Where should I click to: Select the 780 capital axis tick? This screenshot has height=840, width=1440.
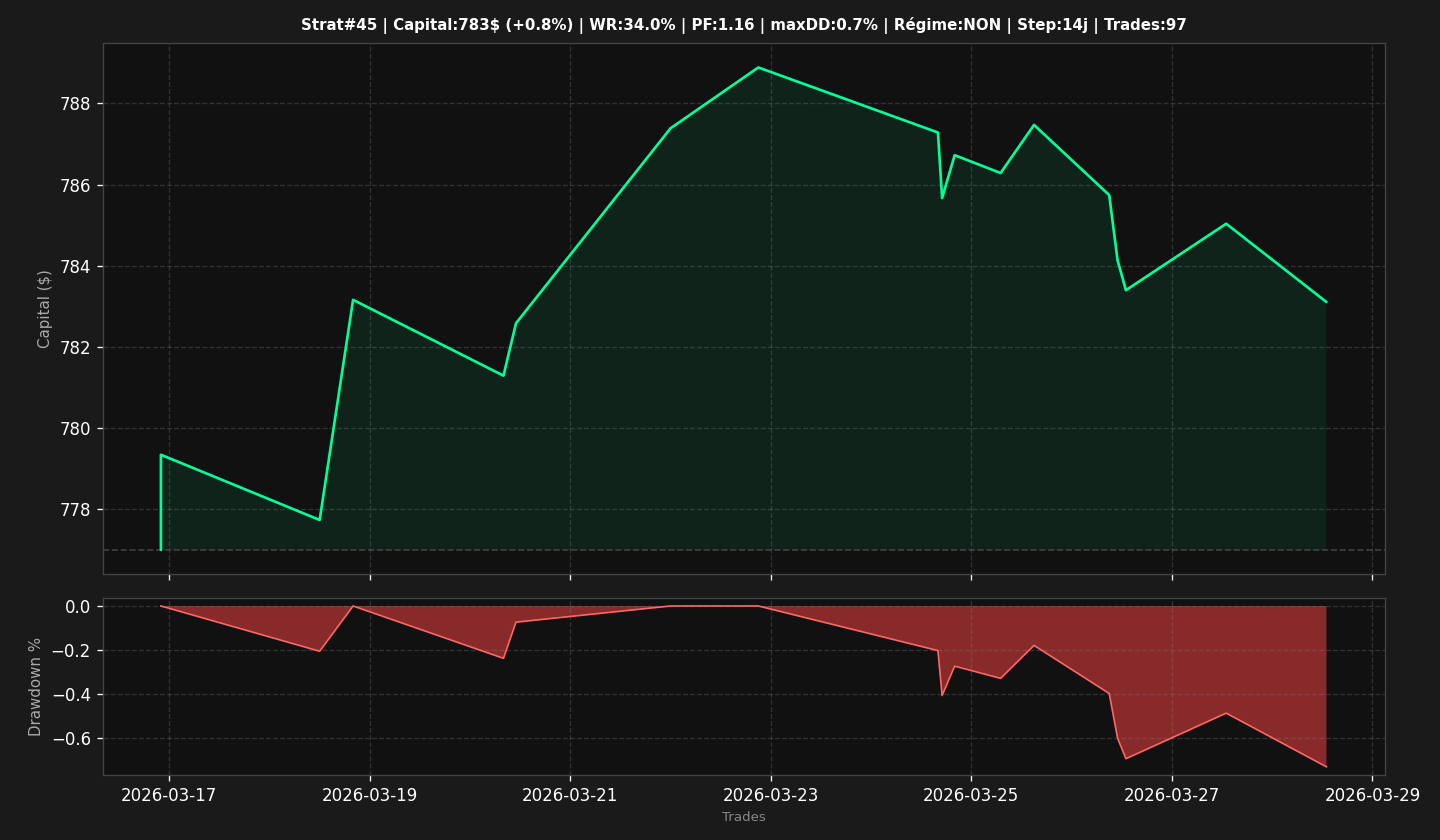(x=76, y=429)
